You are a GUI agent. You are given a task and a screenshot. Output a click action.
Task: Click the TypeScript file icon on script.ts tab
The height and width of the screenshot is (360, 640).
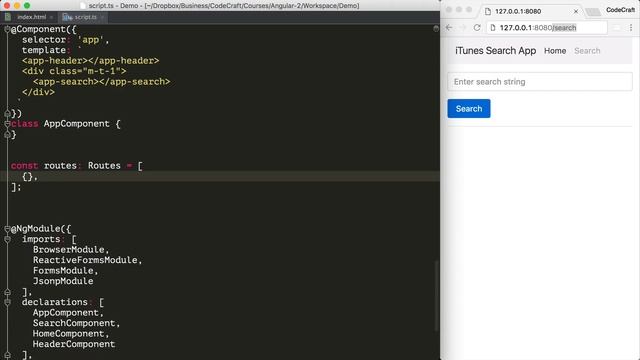[x=67, y=17]
